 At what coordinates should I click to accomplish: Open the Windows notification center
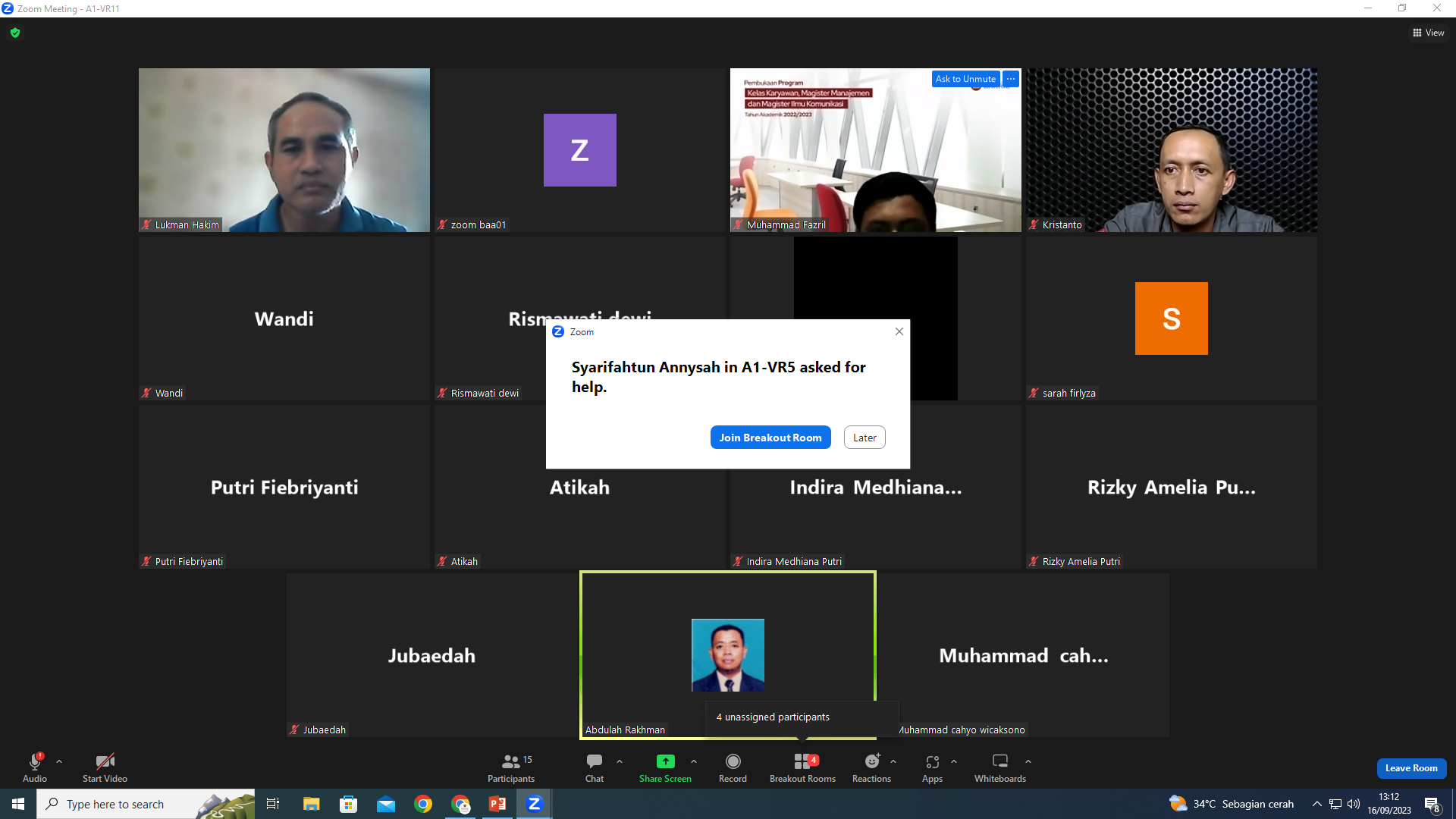[1432, 804]
